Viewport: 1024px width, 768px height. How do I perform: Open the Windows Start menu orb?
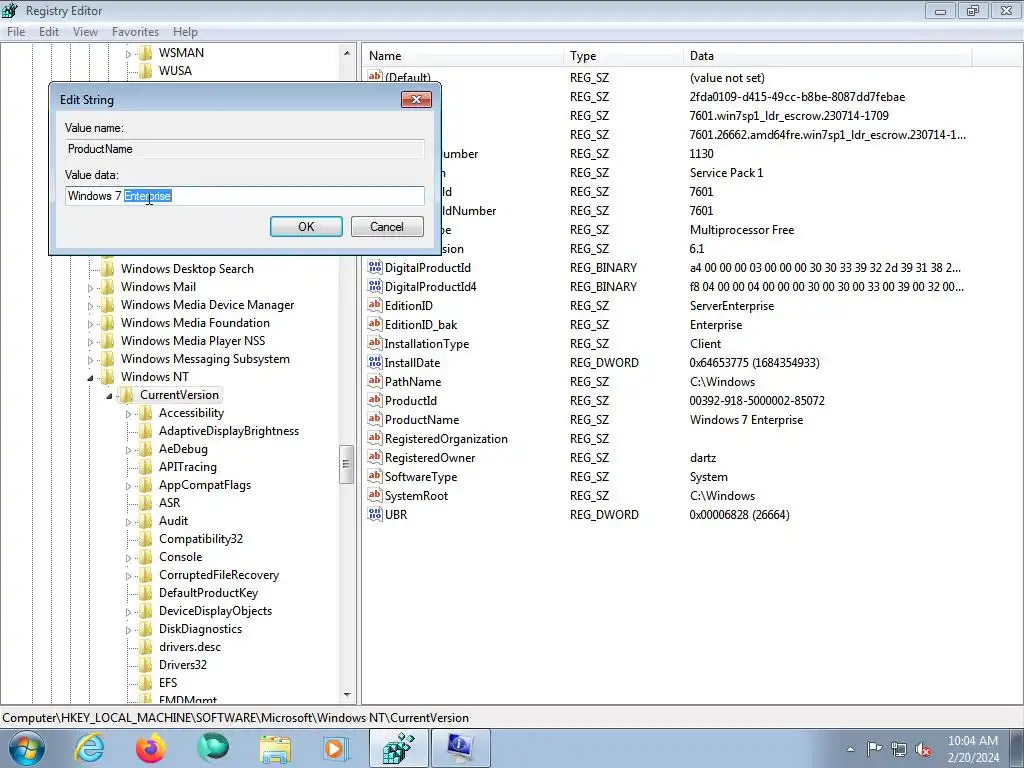[x=27, y=748]
